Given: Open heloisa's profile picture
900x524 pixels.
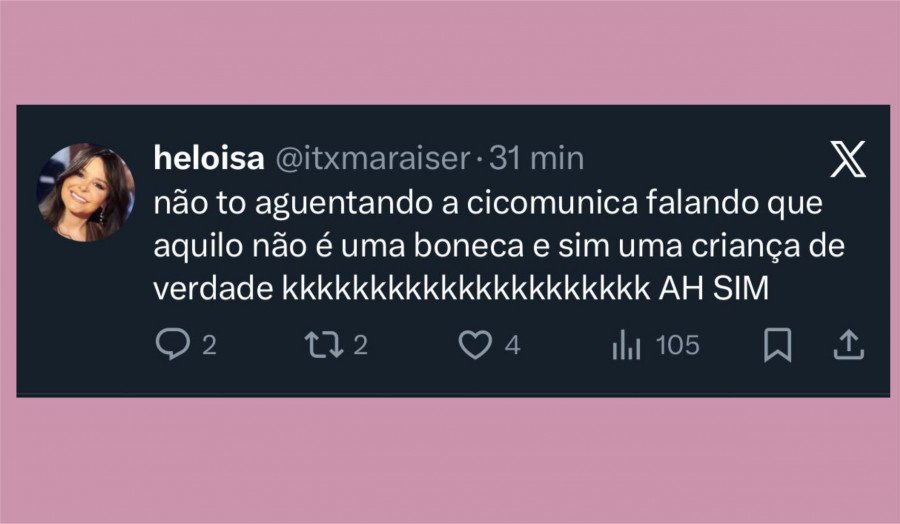Looking at the screenshot, I should coord(86,193).
